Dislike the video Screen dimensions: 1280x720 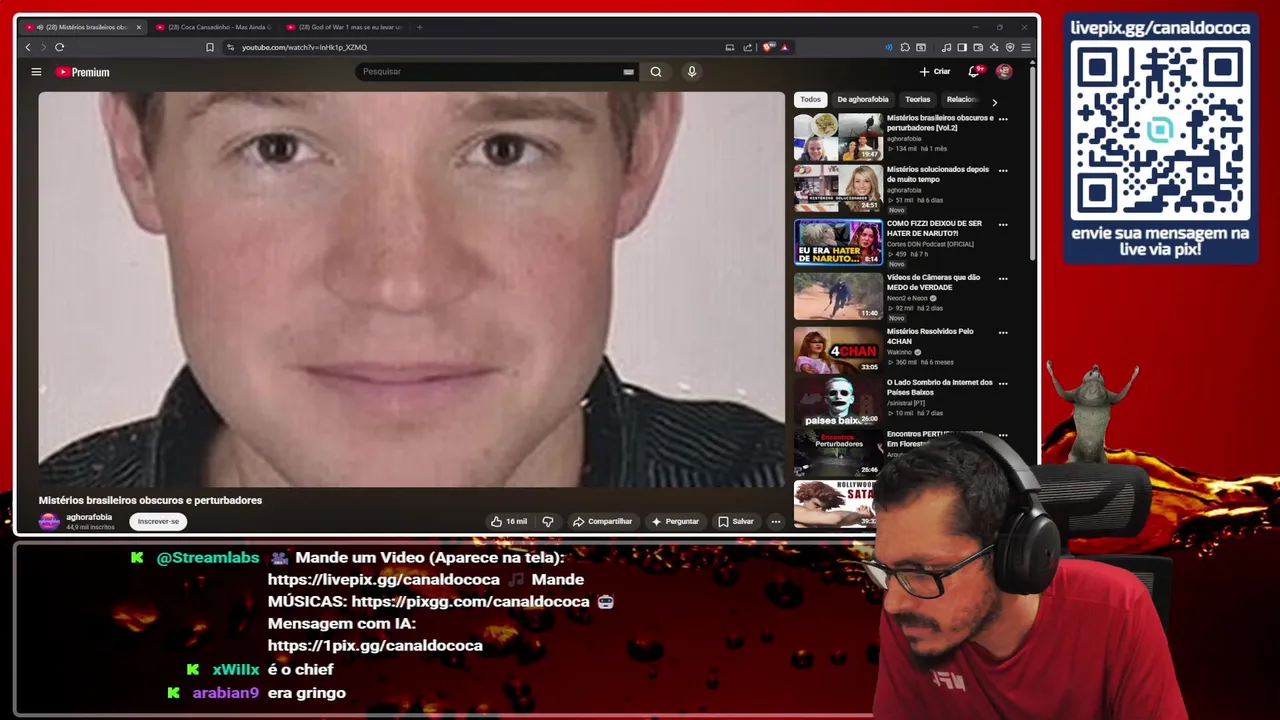tap(547, 521)
